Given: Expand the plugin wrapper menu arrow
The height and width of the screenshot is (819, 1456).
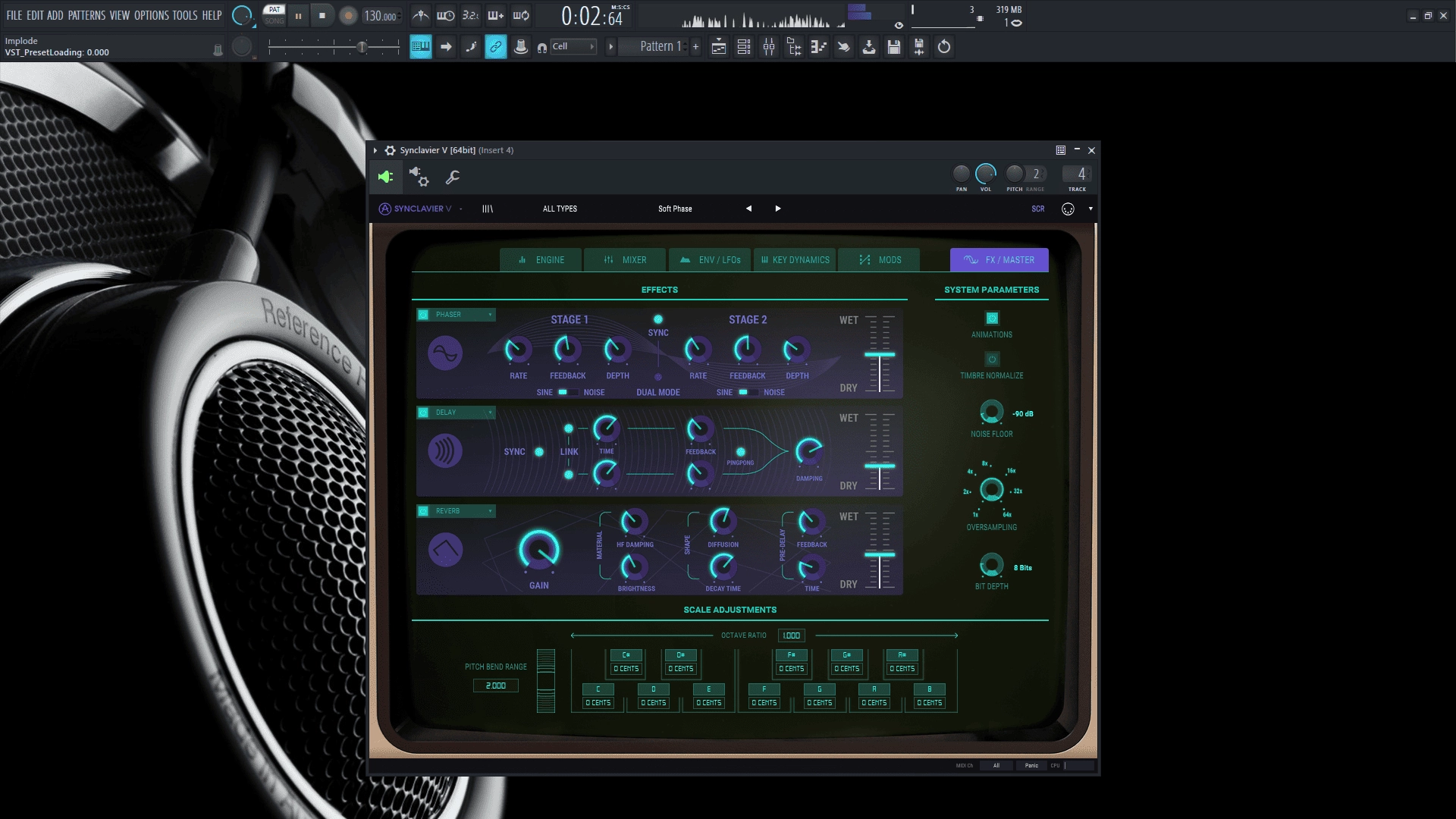Looking at the screenshot, I should pyautogui.click(x=375, y=150).
